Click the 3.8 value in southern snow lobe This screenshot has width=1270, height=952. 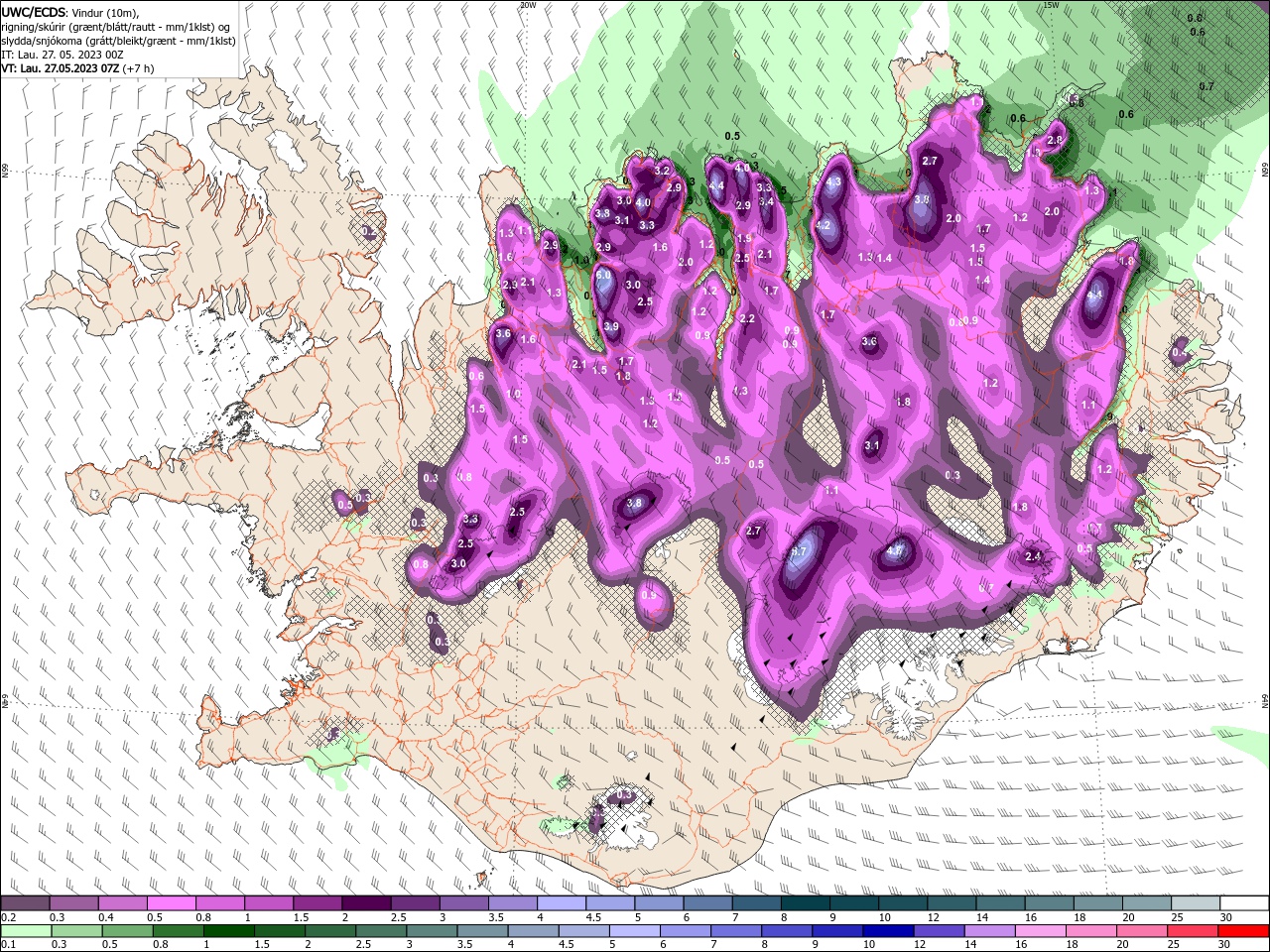tap(635, 504)
